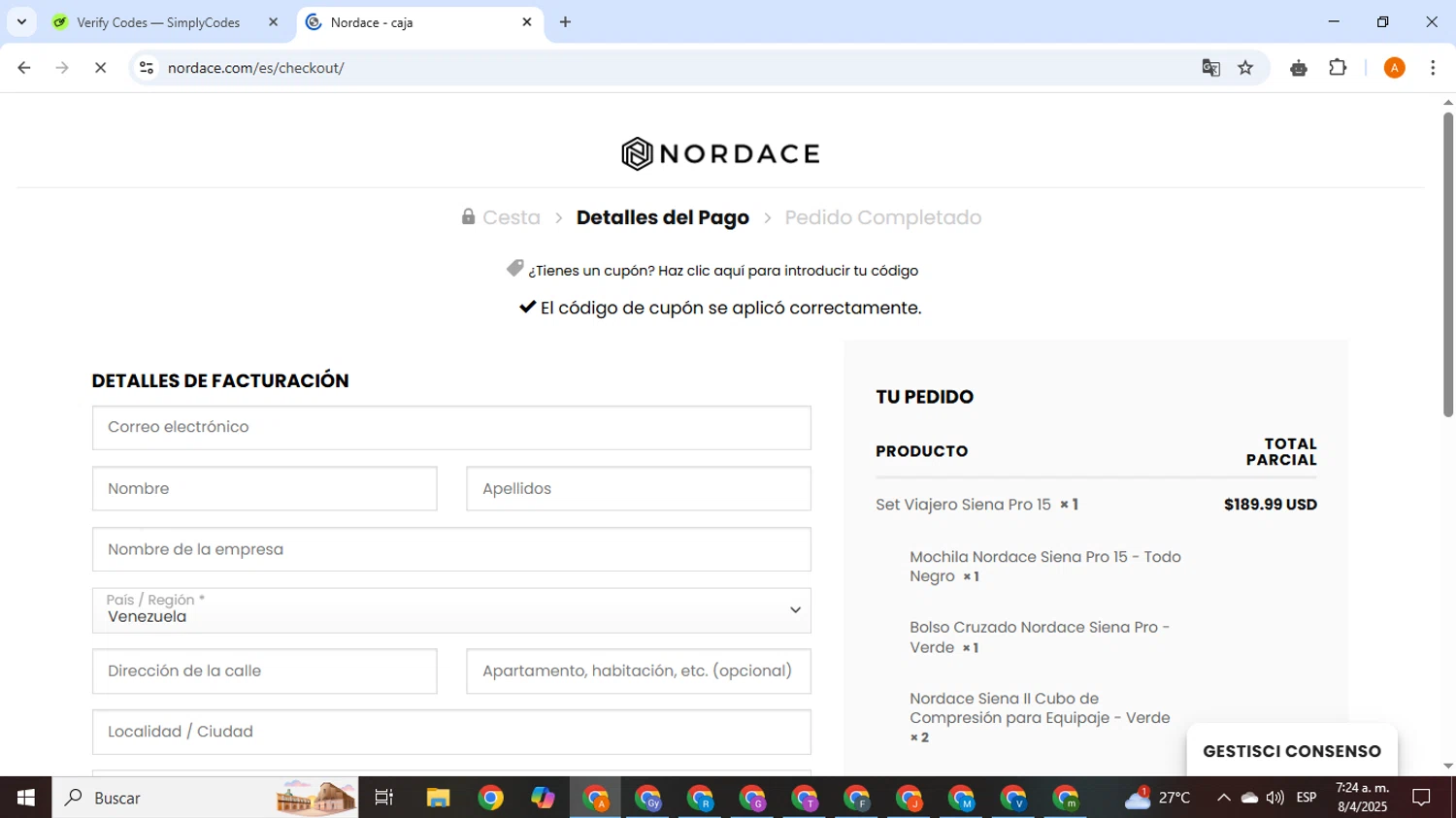Open the Extensions puzzle icon
1456x818 pixels.
(1338, 68)
